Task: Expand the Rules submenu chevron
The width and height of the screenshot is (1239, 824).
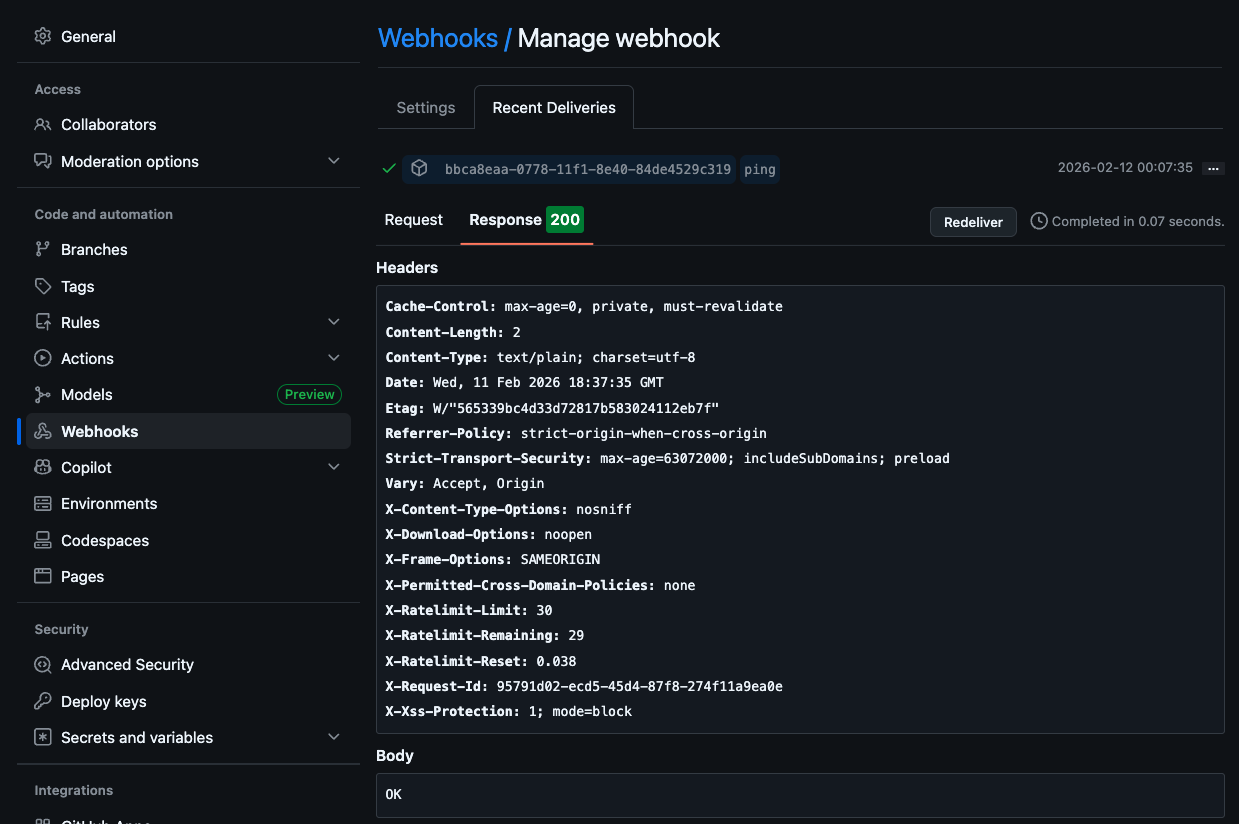Action: pos(334,323)
